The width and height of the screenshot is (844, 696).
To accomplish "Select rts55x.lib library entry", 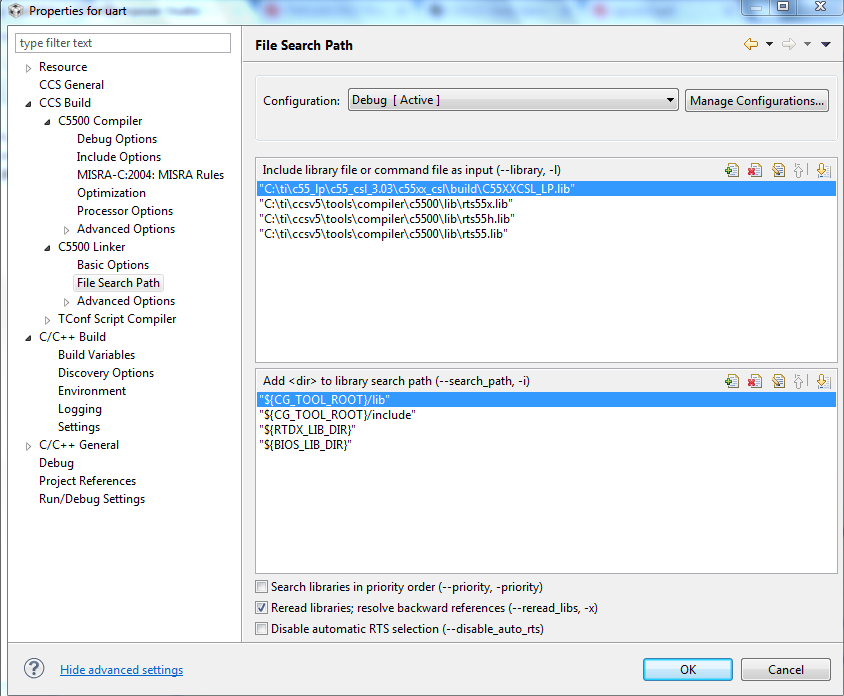I will [x=546, y=203].
